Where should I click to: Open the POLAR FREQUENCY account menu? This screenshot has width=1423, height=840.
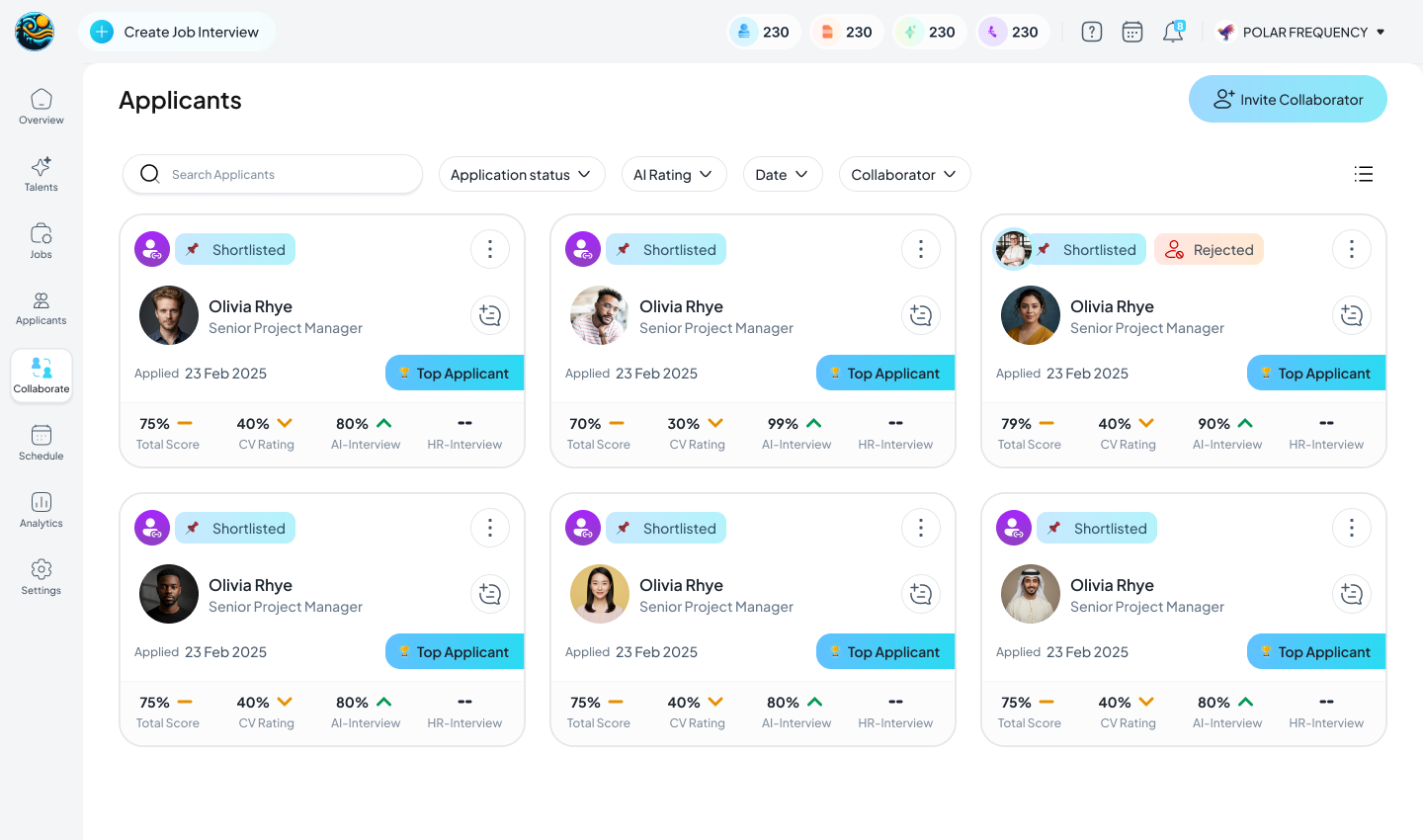click(1300, 32)
